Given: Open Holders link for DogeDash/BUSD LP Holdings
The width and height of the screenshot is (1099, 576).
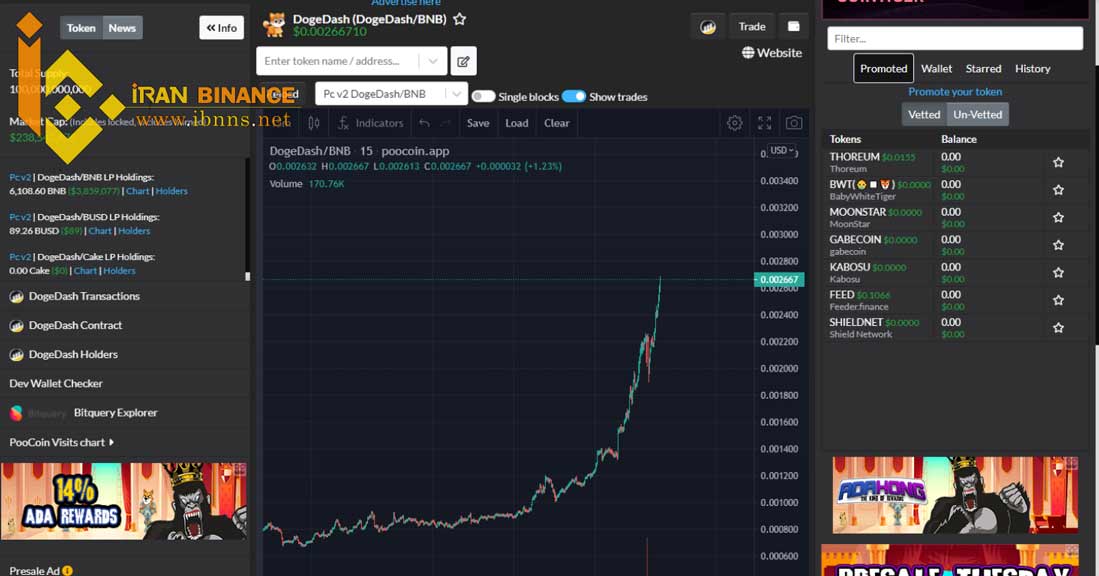Looking at the screenshot, I should click(x=134, y=231).
